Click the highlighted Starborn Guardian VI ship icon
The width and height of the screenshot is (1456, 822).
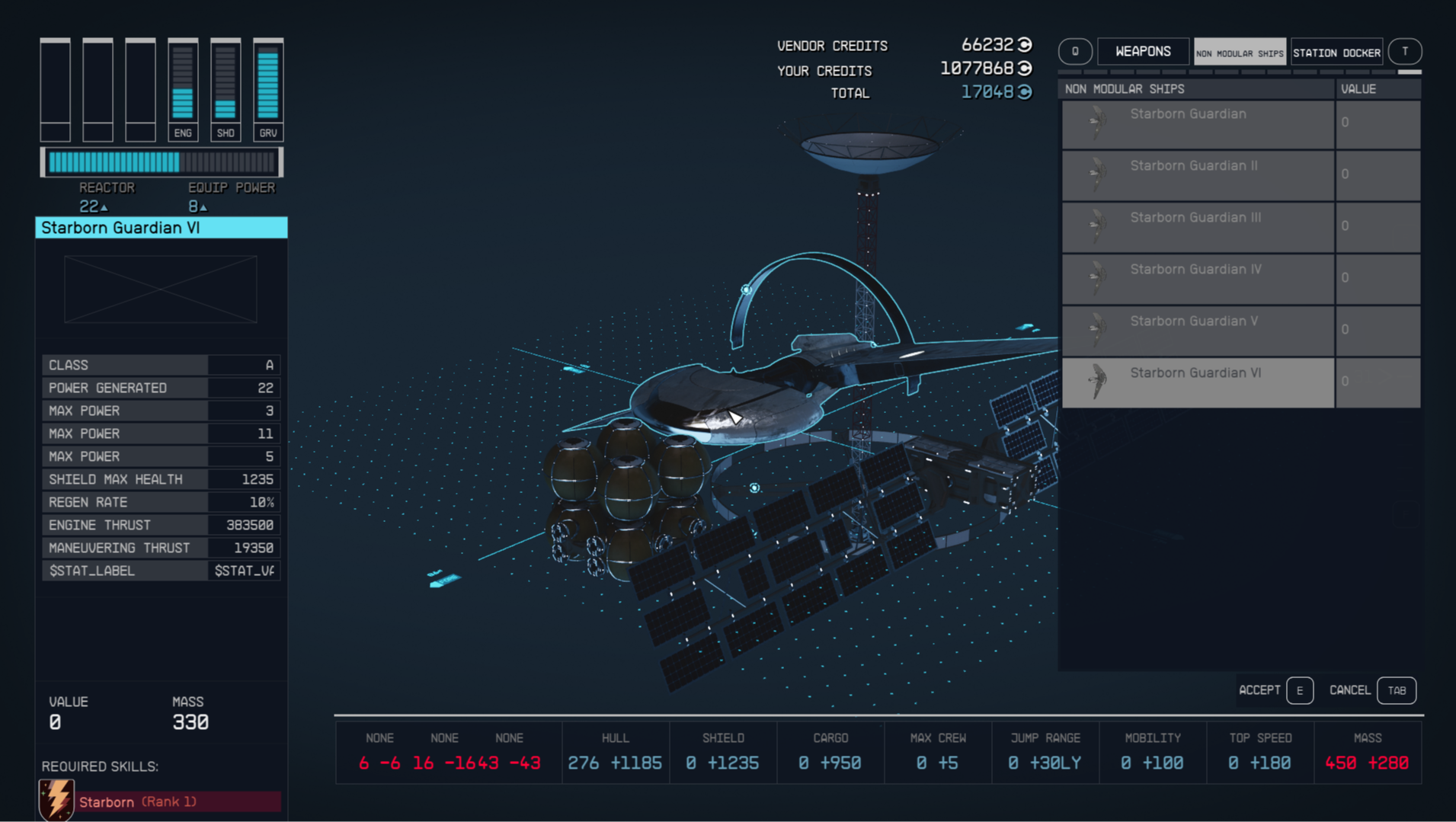coord(1097,381)
